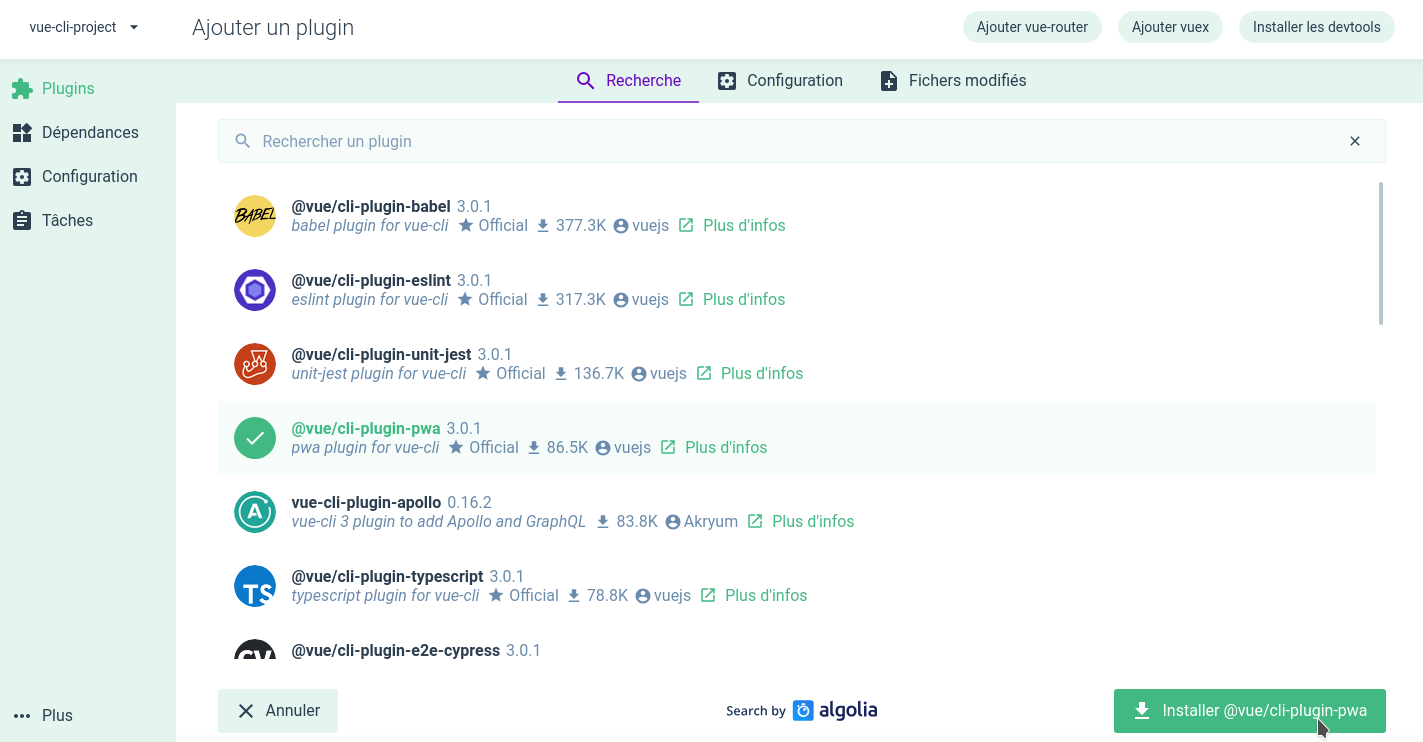Click inside the Rechercher un plugin field

[x=700, y=141]
